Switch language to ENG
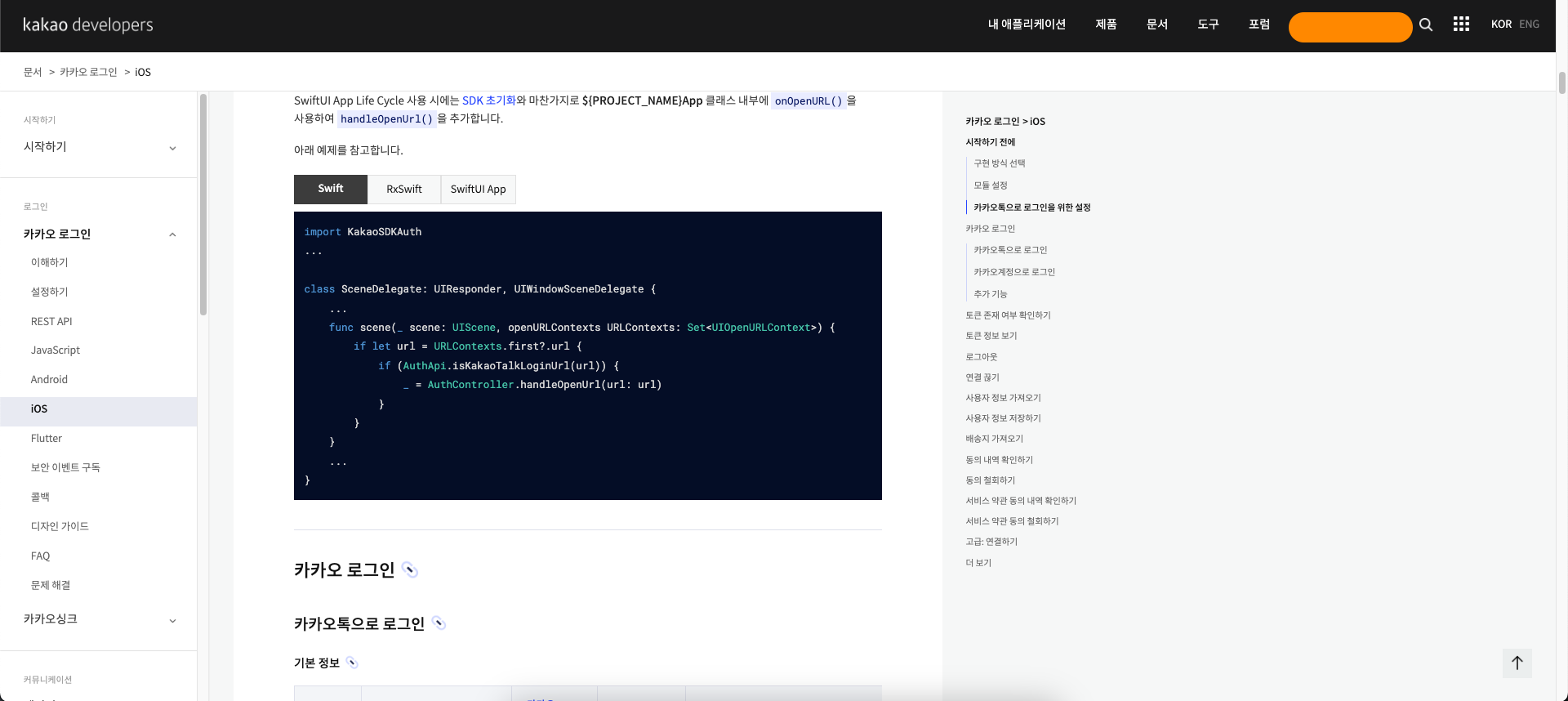 pyautogui.click(x=1529, y=25)
